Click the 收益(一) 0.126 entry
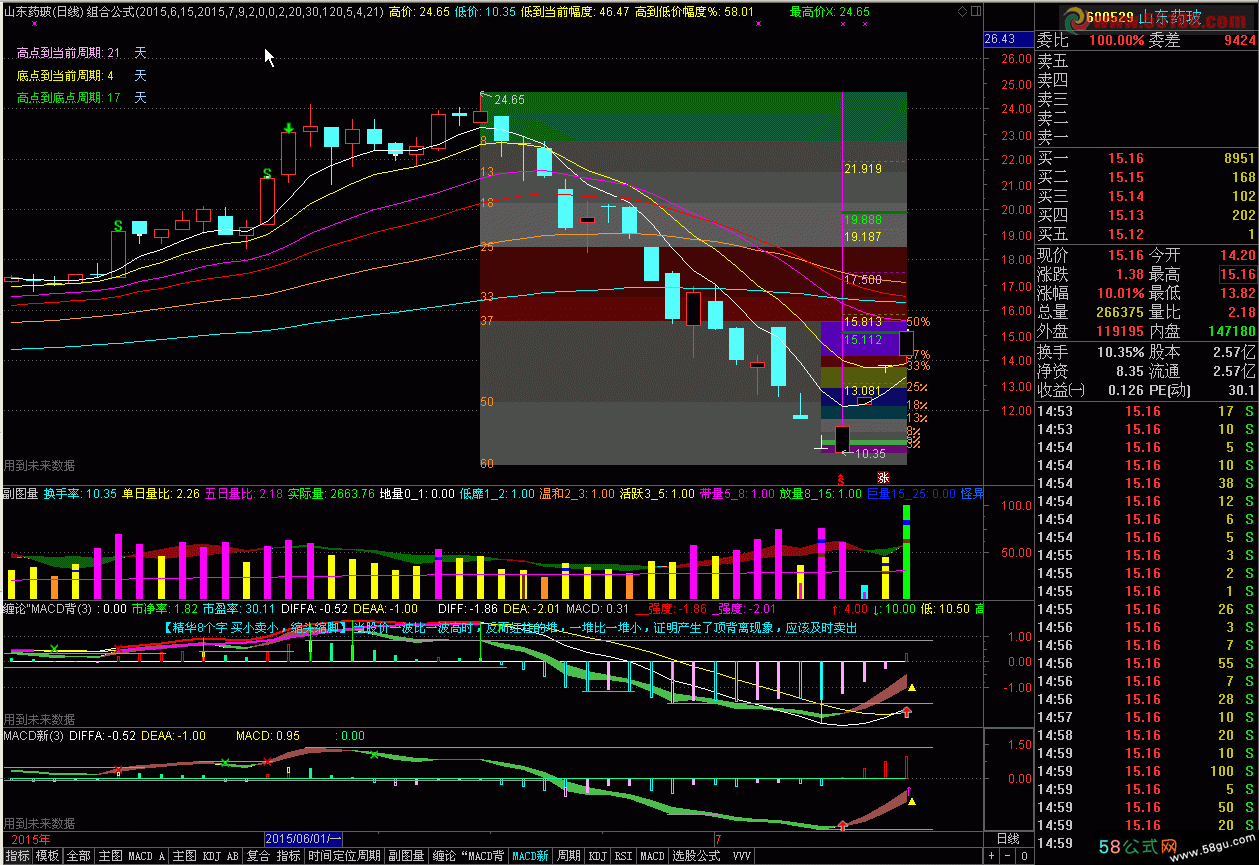Image resolution: width=1259 pixels, height=865 pixels. pos(1092,390)
